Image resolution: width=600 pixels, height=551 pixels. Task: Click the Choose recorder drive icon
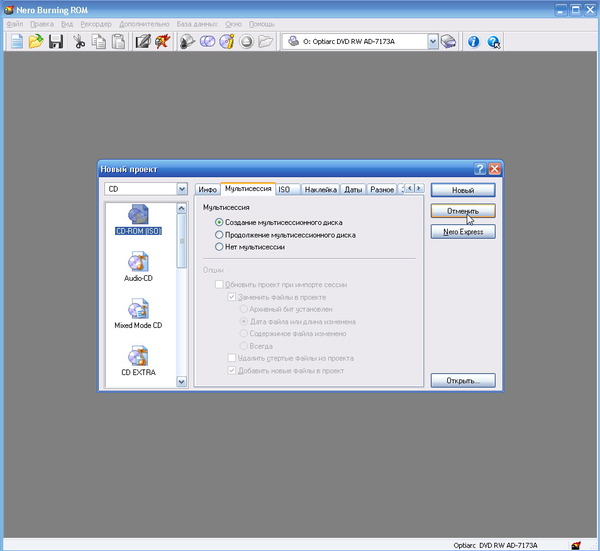click(448, 41)
